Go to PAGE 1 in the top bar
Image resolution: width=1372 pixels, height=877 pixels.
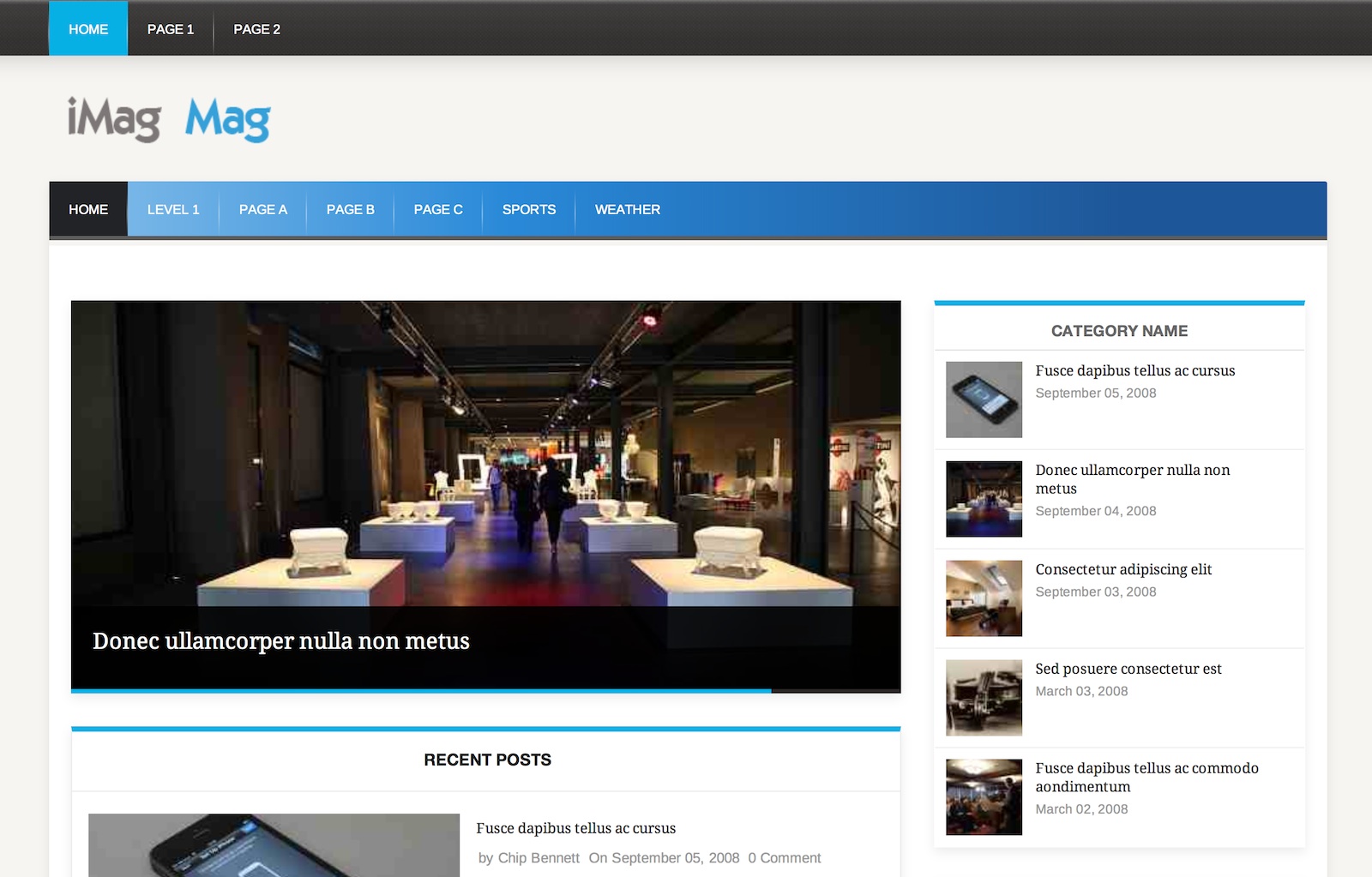(171, 29)
